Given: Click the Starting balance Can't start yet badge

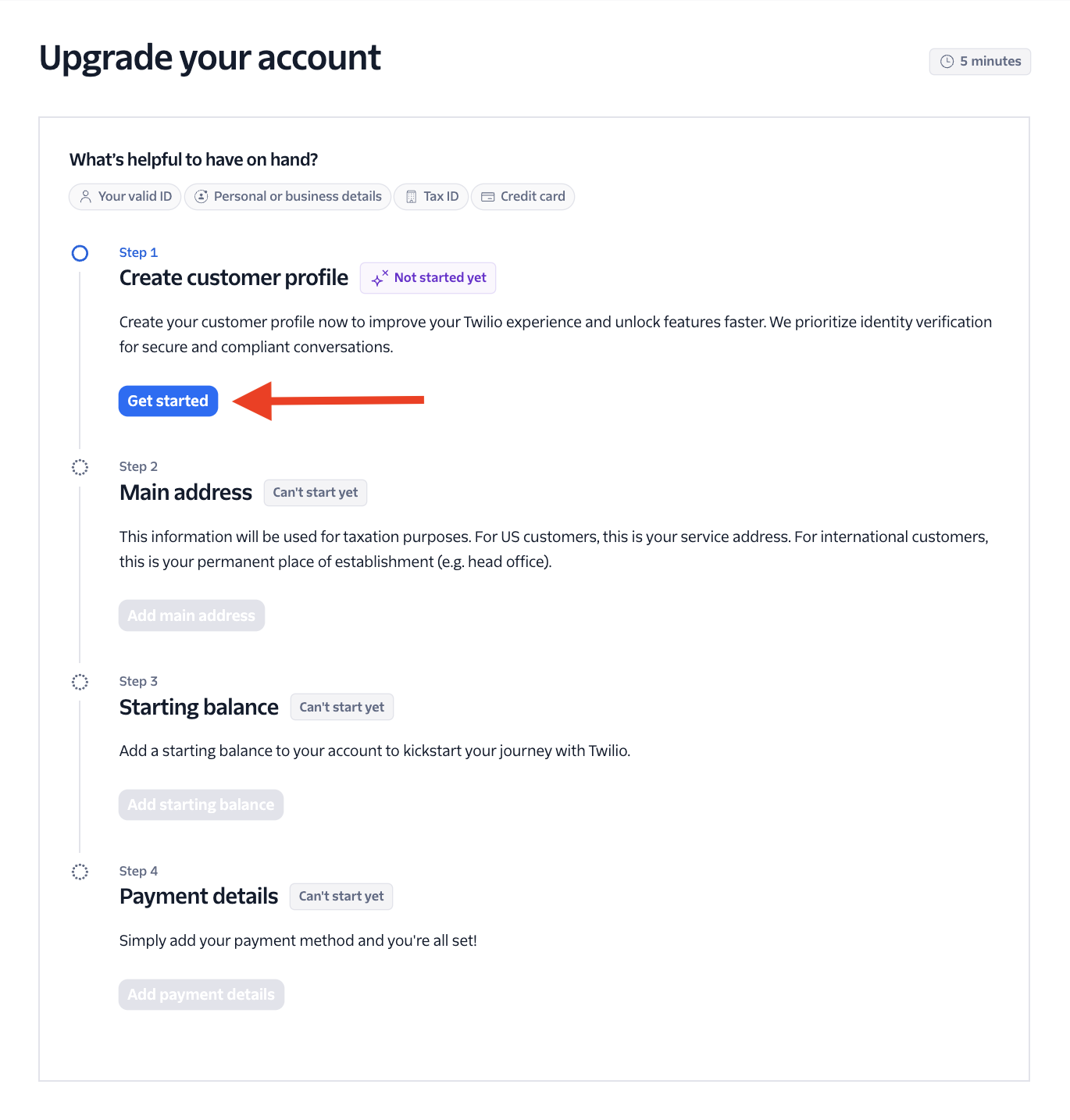Looking at the screenshot, I should (341, 707).
